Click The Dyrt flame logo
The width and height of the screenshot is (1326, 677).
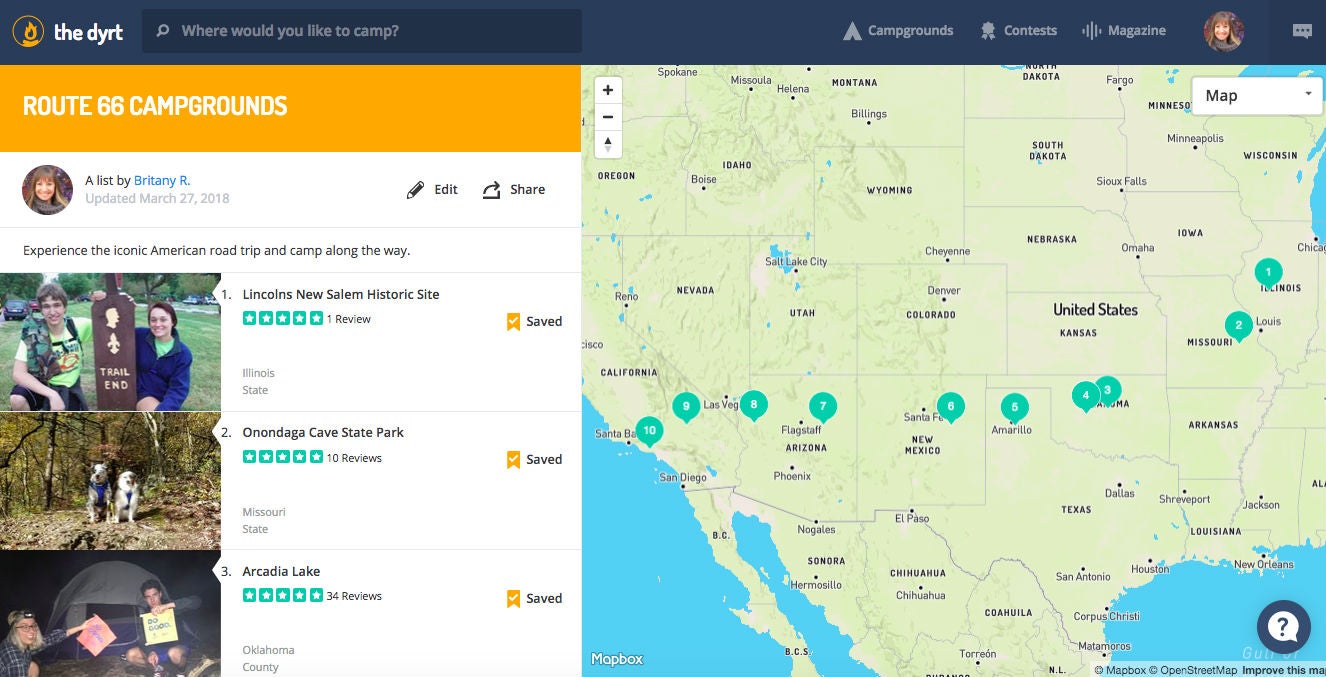pos(29,32)
